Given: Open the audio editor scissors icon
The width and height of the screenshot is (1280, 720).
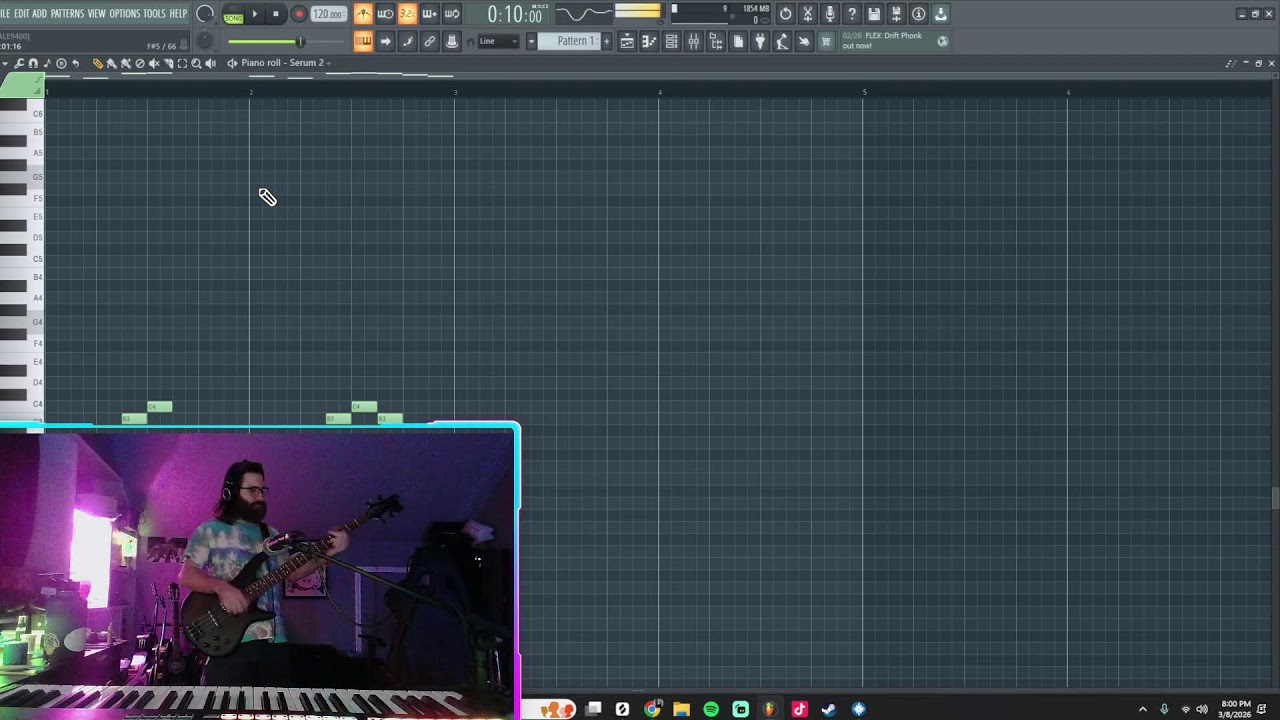Looking at the screenshot, I should (x=808, y=14).
